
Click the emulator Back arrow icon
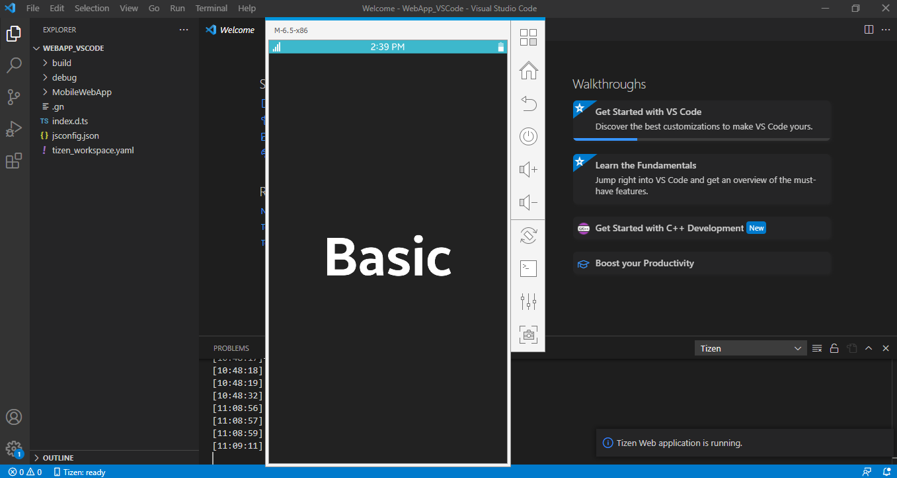tap(528, 104)
